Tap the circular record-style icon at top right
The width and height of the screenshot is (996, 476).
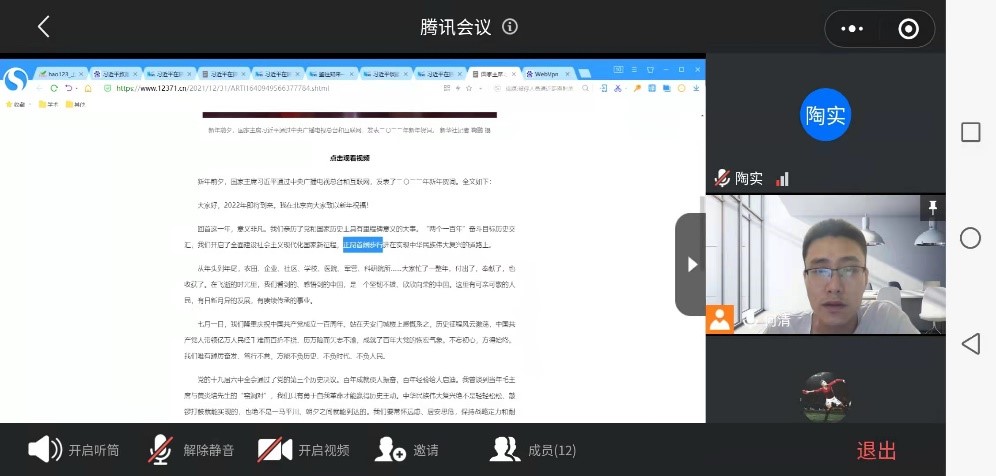pos(908,29)
